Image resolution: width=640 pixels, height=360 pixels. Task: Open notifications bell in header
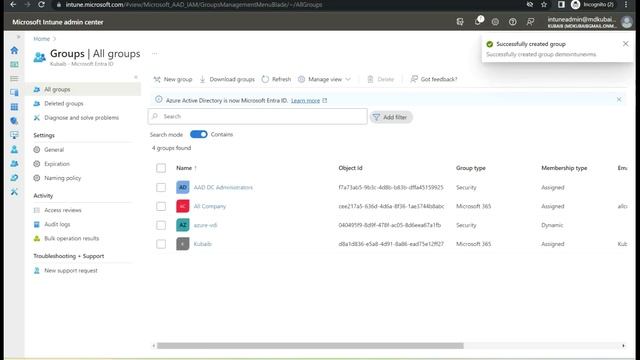(x=478, y=21)
